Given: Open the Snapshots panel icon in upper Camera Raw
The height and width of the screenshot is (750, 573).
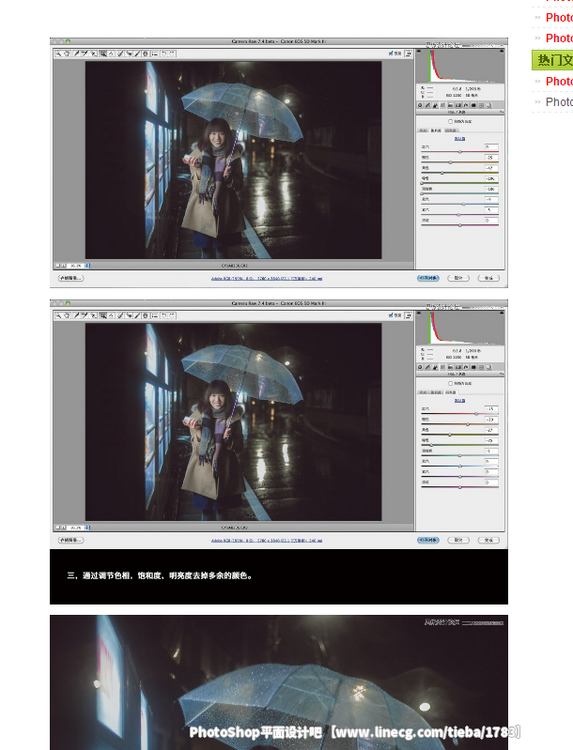Looking at the screenshot, I should 489,105.
